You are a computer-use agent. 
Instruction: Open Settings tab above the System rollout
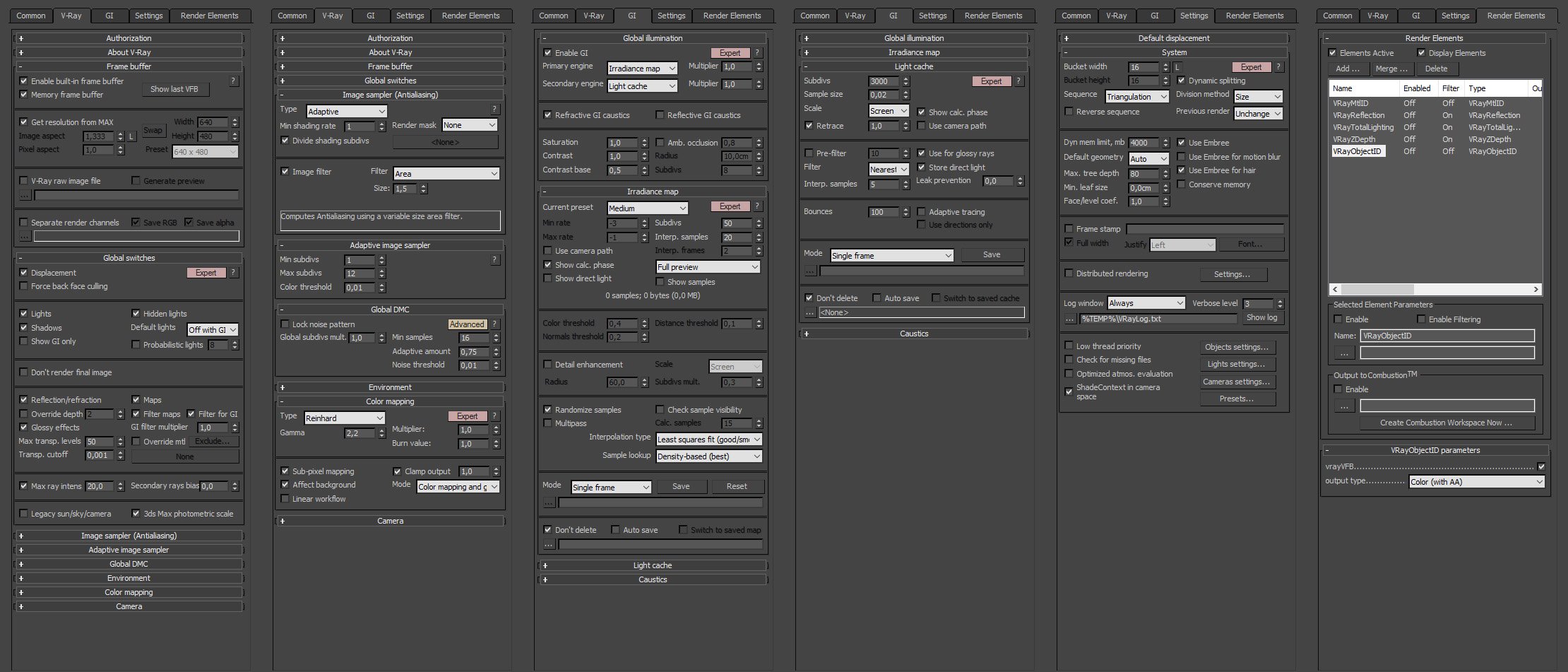(x=1194, y=16)
